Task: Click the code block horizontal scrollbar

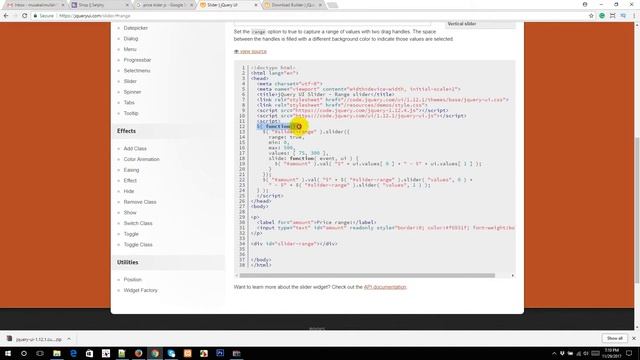Action: [367, 276]
